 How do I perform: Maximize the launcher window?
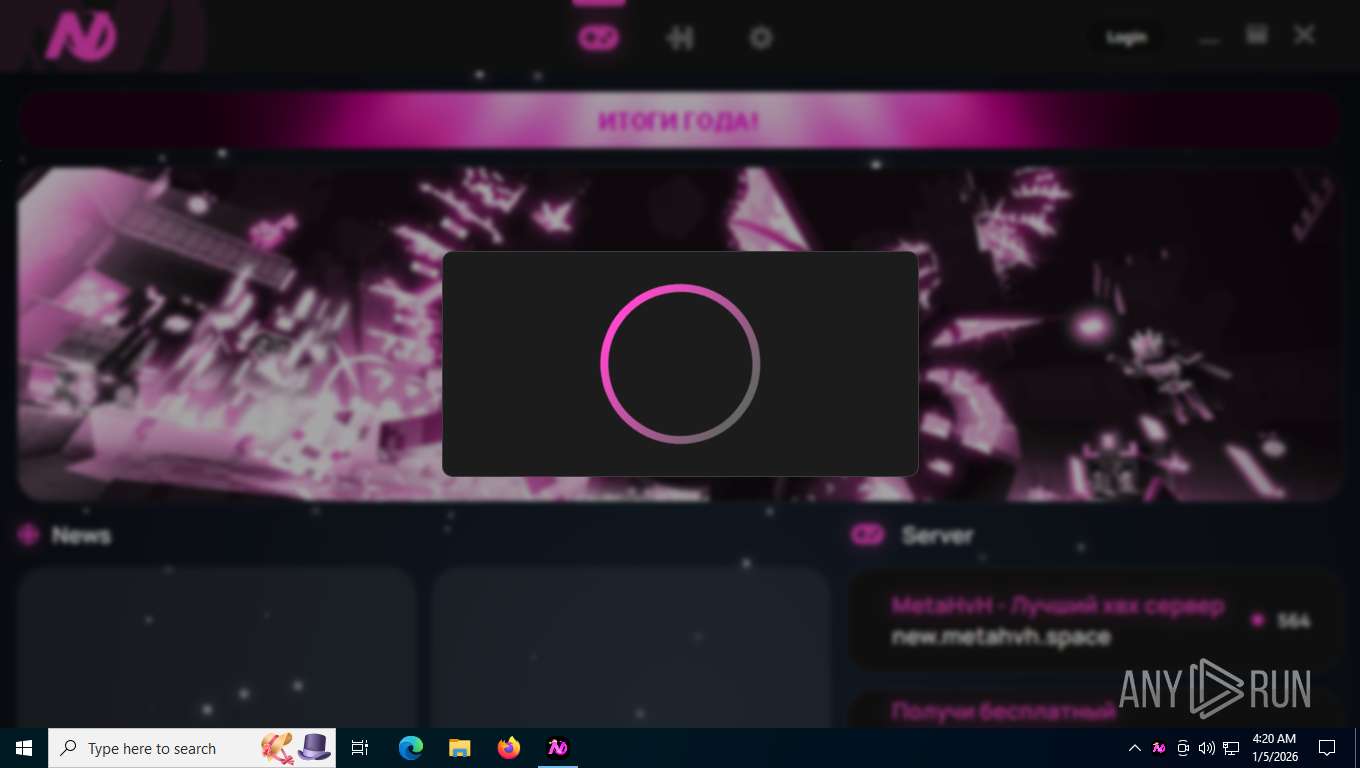pos(1257,36)
